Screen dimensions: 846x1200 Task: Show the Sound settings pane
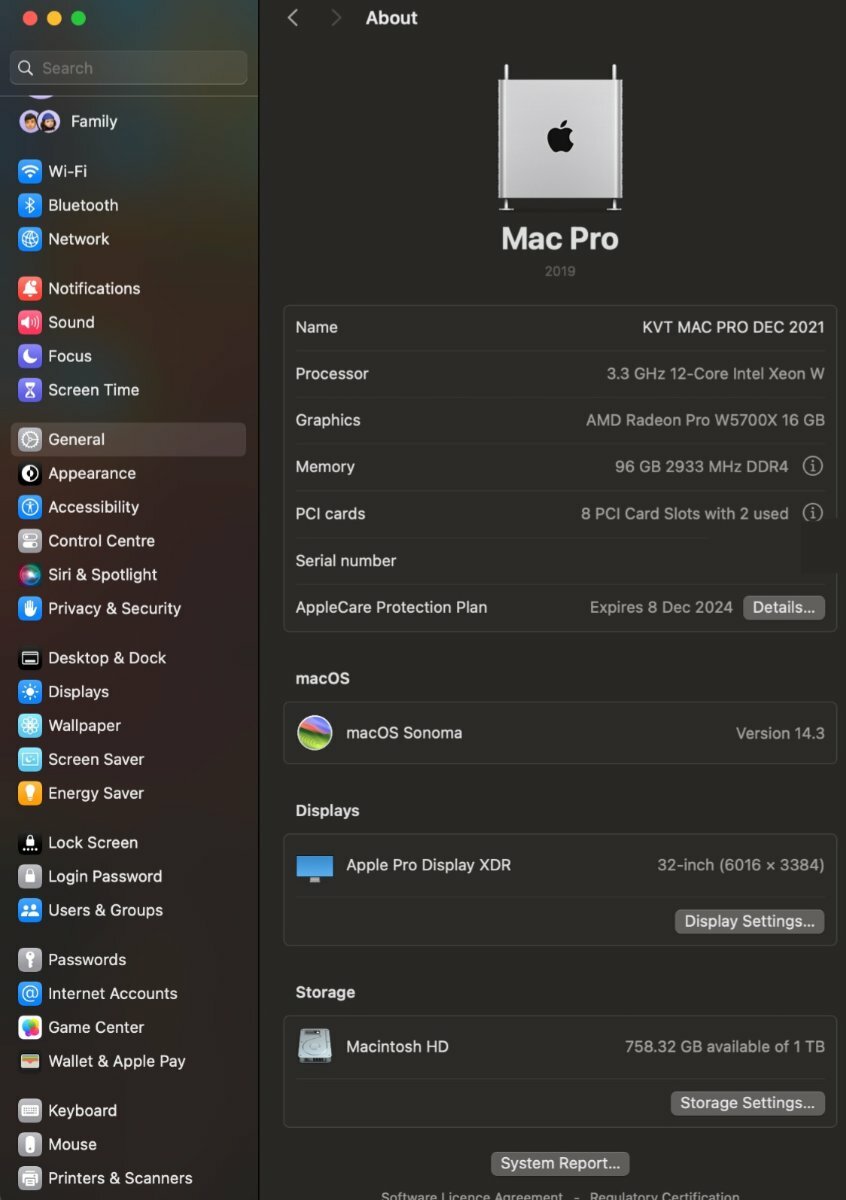[x=128, y=322]
